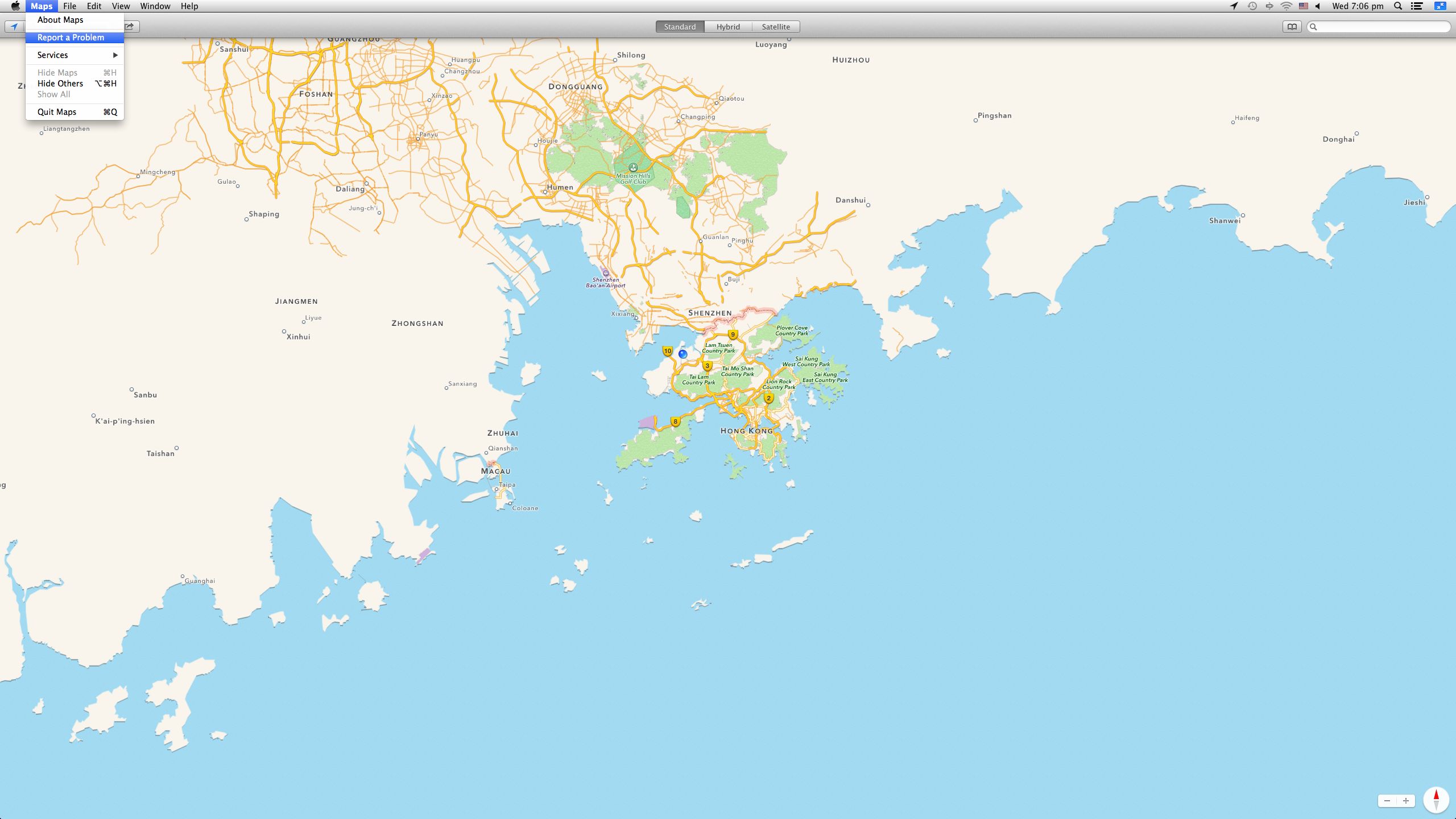The image size is (1456, 819).
Task: Click the Zhuhai city label
Action: click(x=503, y=433)
